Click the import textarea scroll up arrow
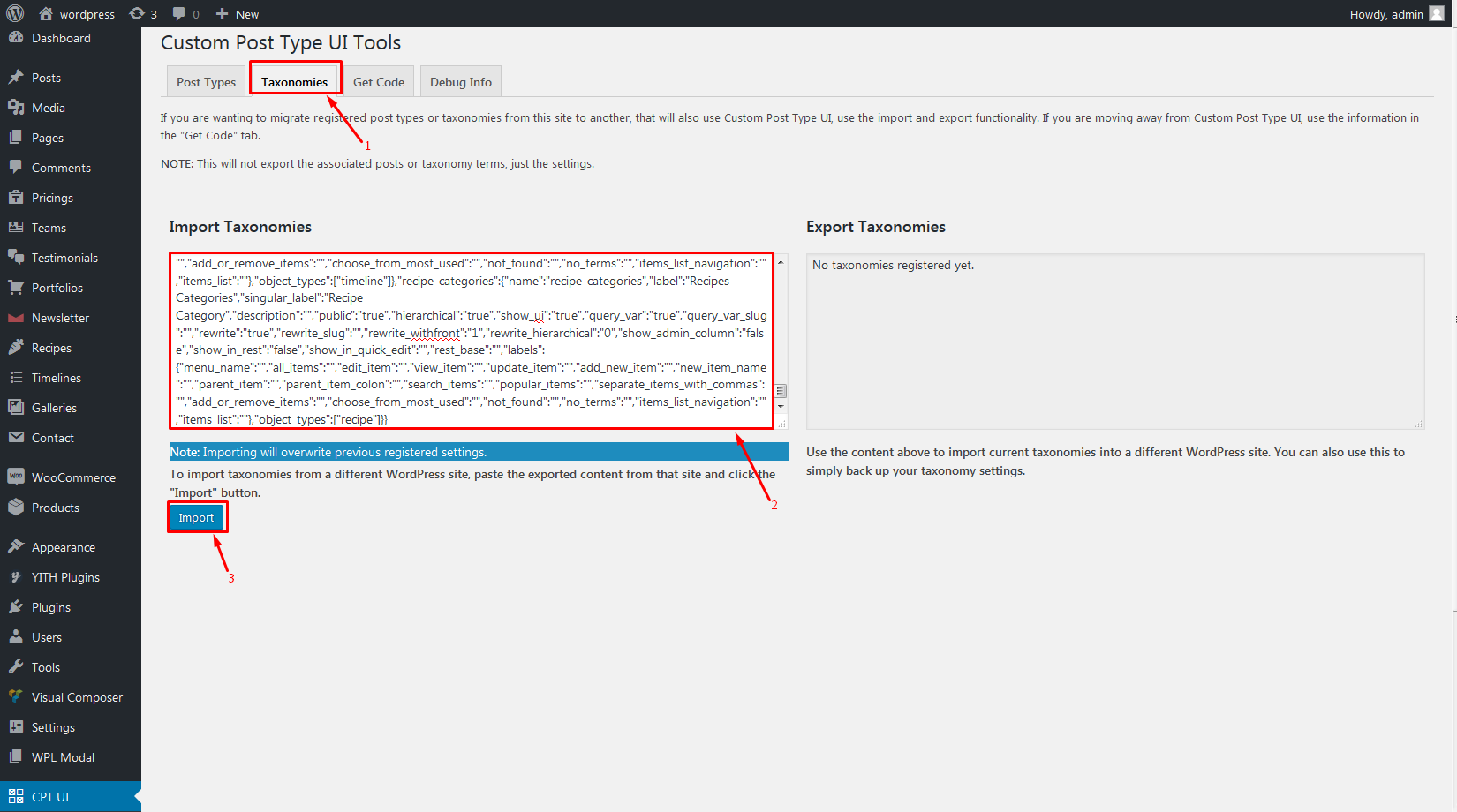 [x=781, y=263]
